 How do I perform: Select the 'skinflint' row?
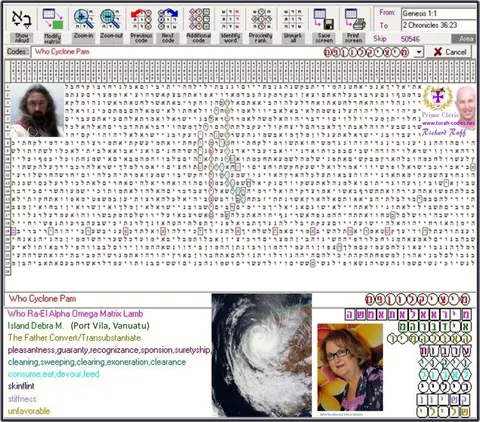[21, 386]
